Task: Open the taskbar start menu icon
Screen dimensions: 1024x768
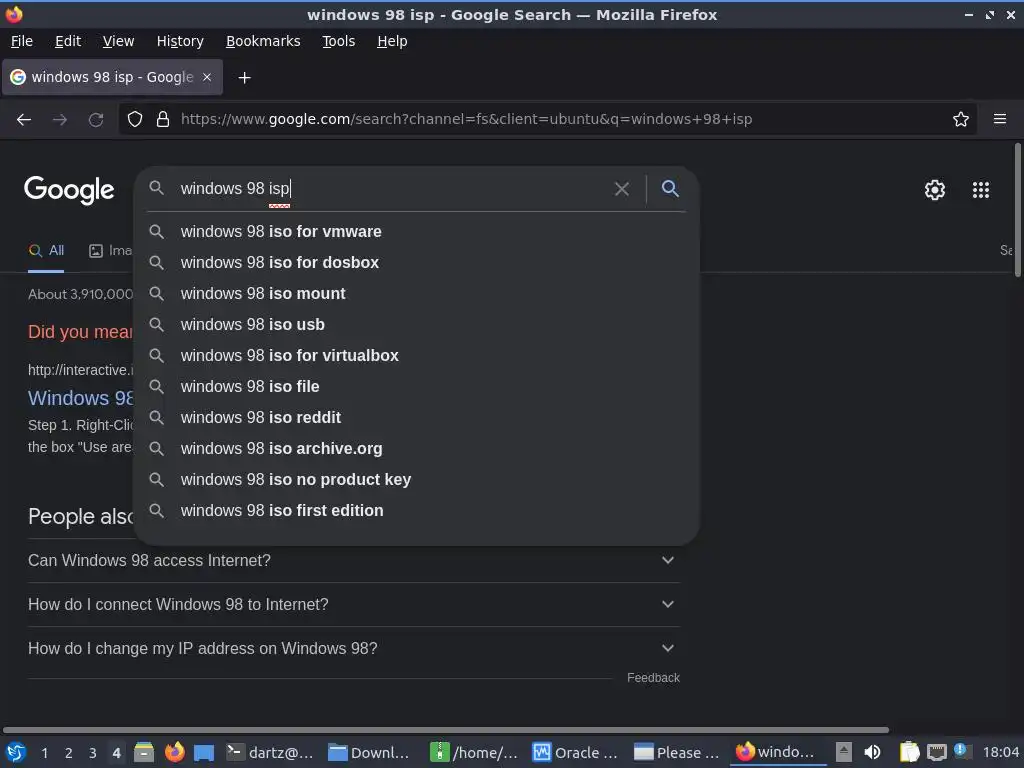Action: pos(16,752)
